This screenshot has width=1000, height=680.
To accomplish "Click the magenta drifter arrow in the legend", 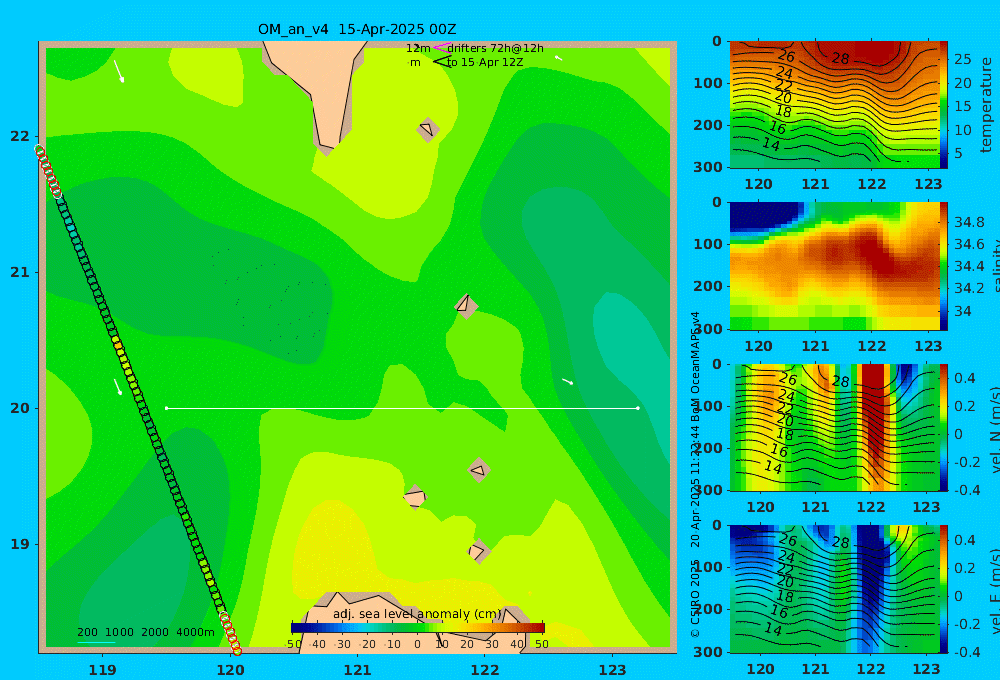I will 442,48.
